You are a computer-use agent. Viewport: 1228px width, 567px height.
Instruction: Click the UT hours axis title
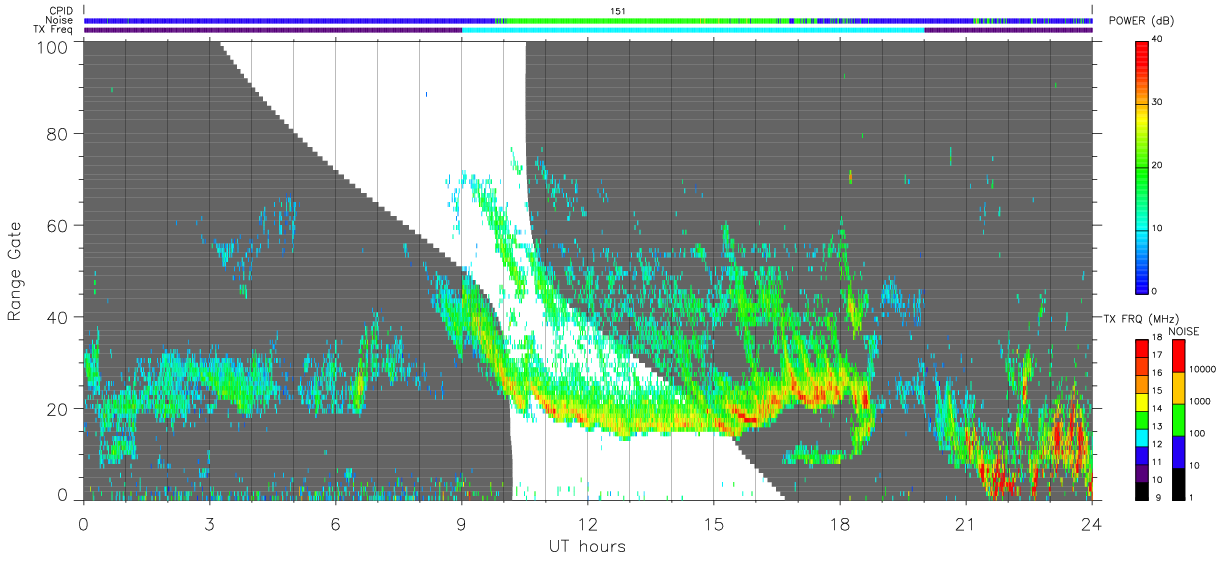point(586,546)
